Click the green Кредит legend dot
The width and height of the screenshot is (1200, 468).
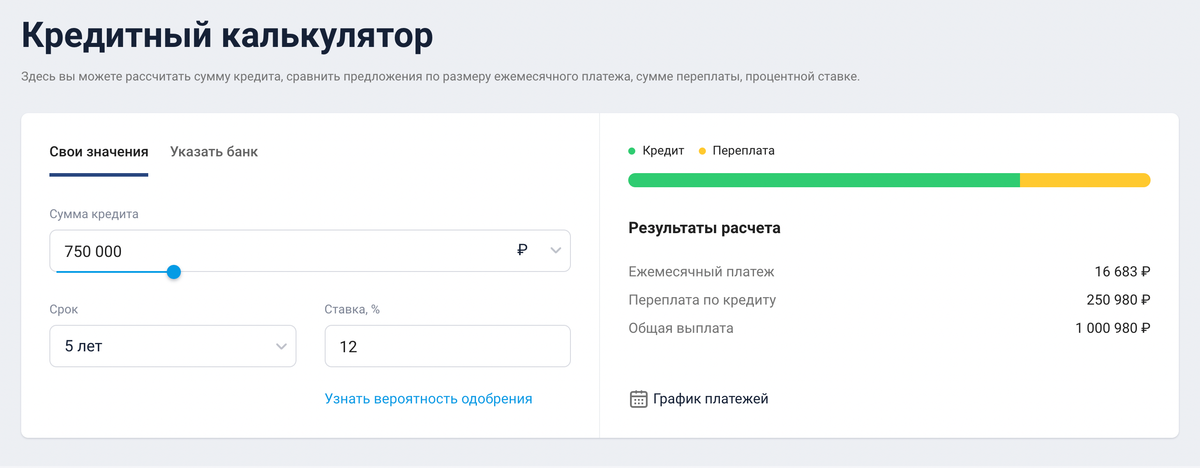pos(632,151)
